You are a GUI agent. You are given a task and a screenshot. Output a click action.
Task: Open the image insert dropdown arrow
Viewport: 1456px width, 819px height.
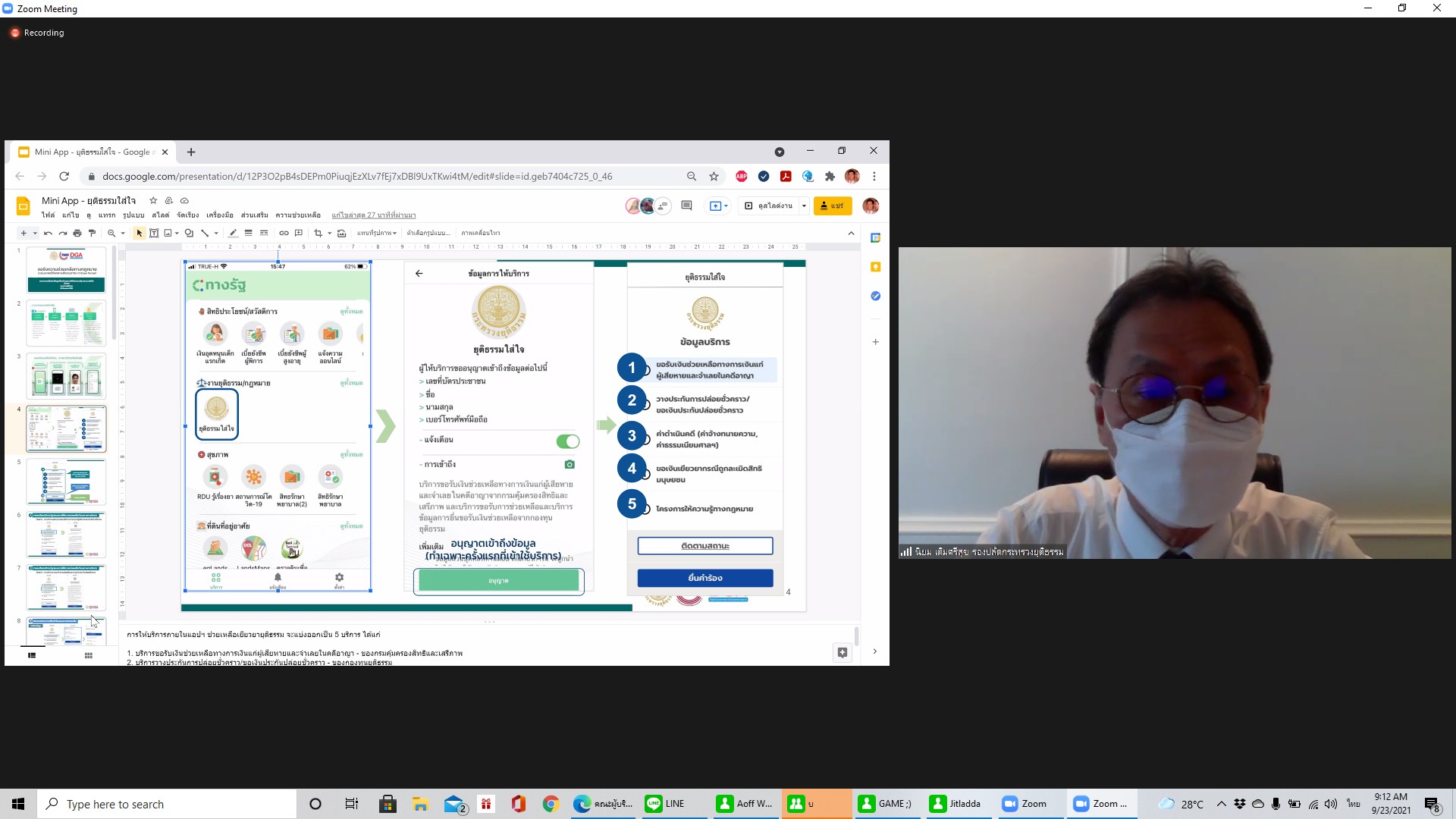pos(177,233)
